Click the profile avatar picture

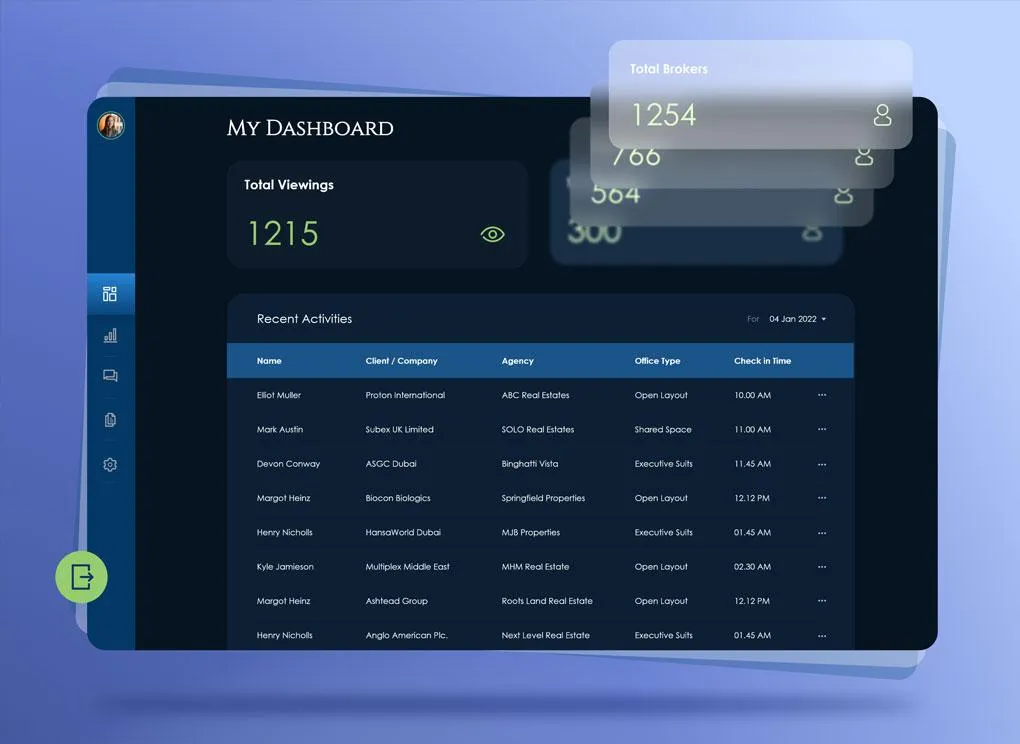(x=110, y=126)
